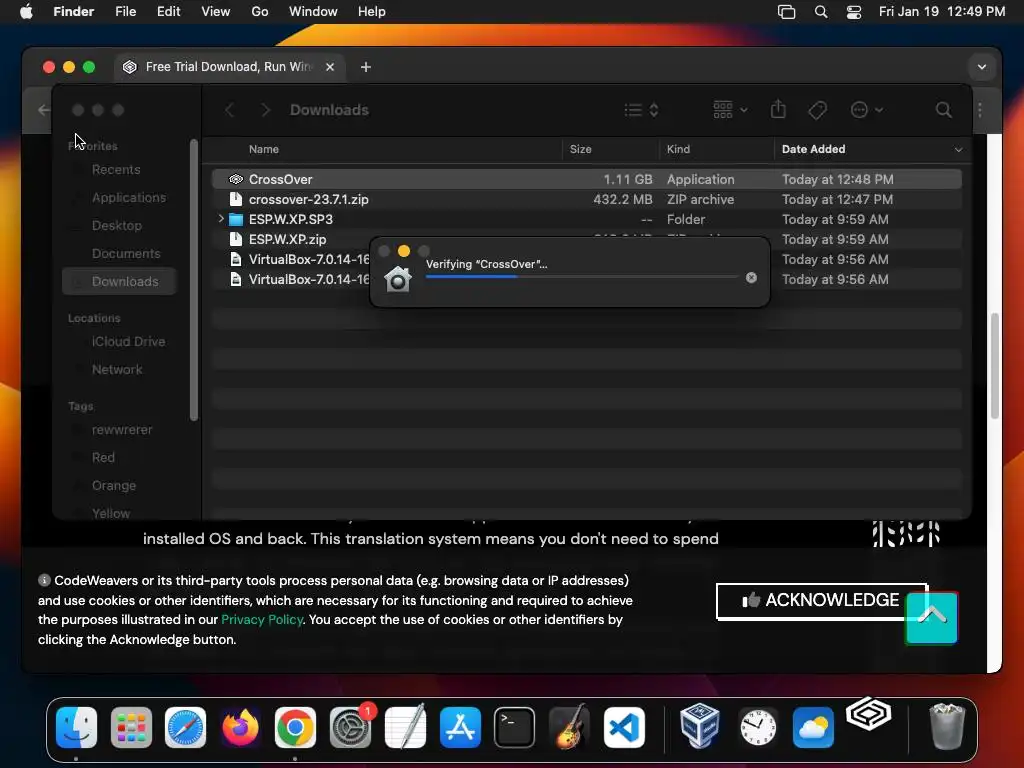This screenshot has width=1024, height=768.
Task: Select Desktop in Finder sidebar
Action: [116, 225]
